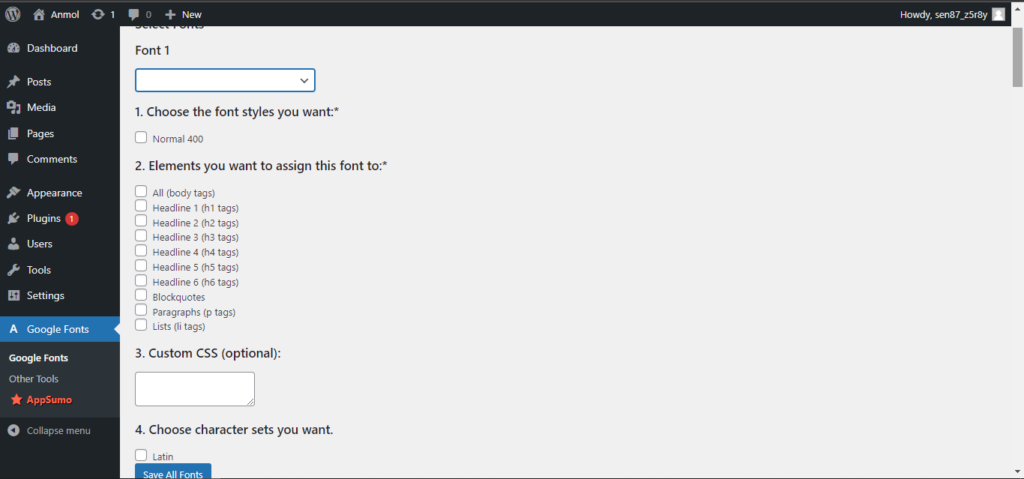Click the Plugins plug icon

pyautogui.click(x=14, y=218)
